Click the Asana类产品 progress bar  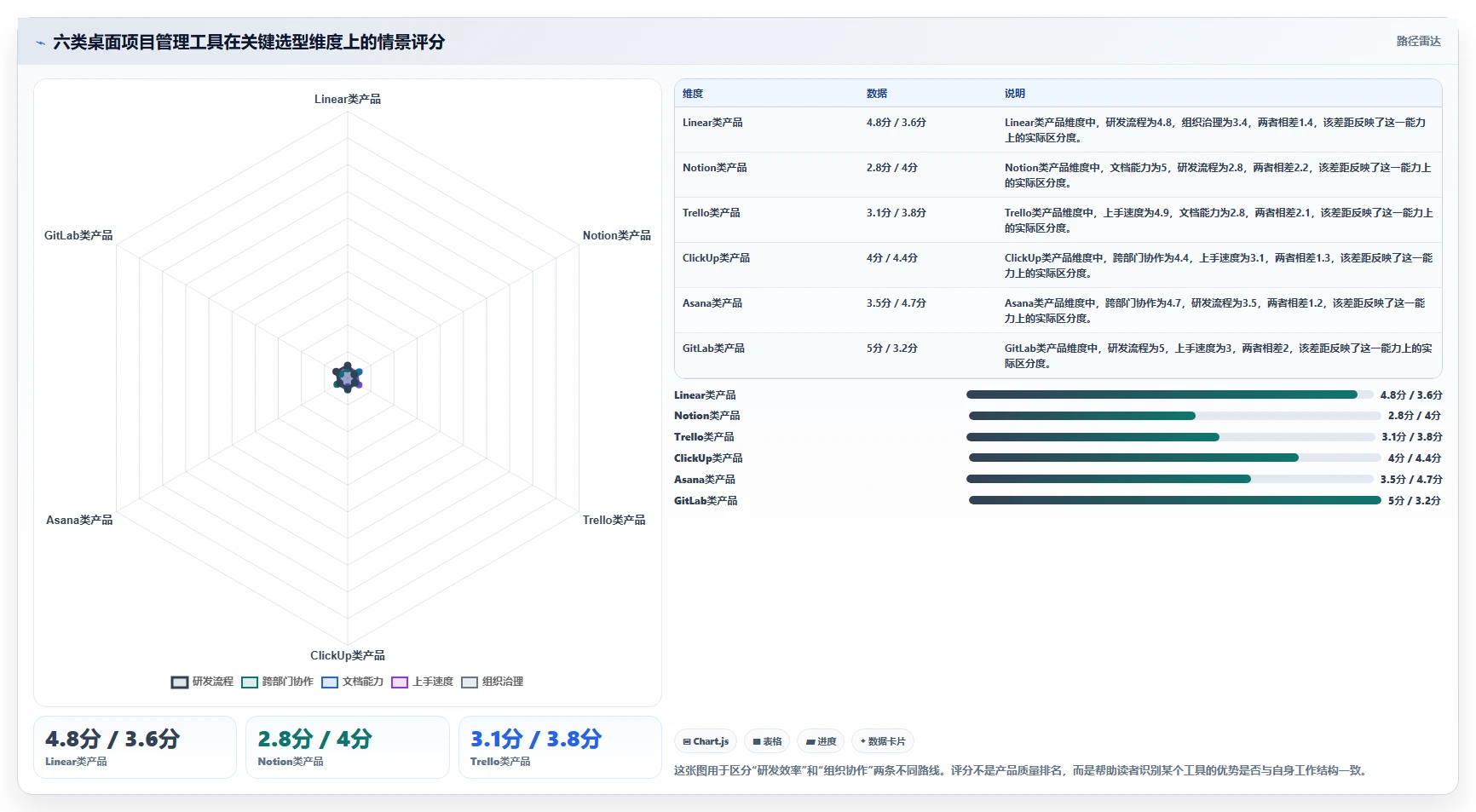[x=1169, y=479]
